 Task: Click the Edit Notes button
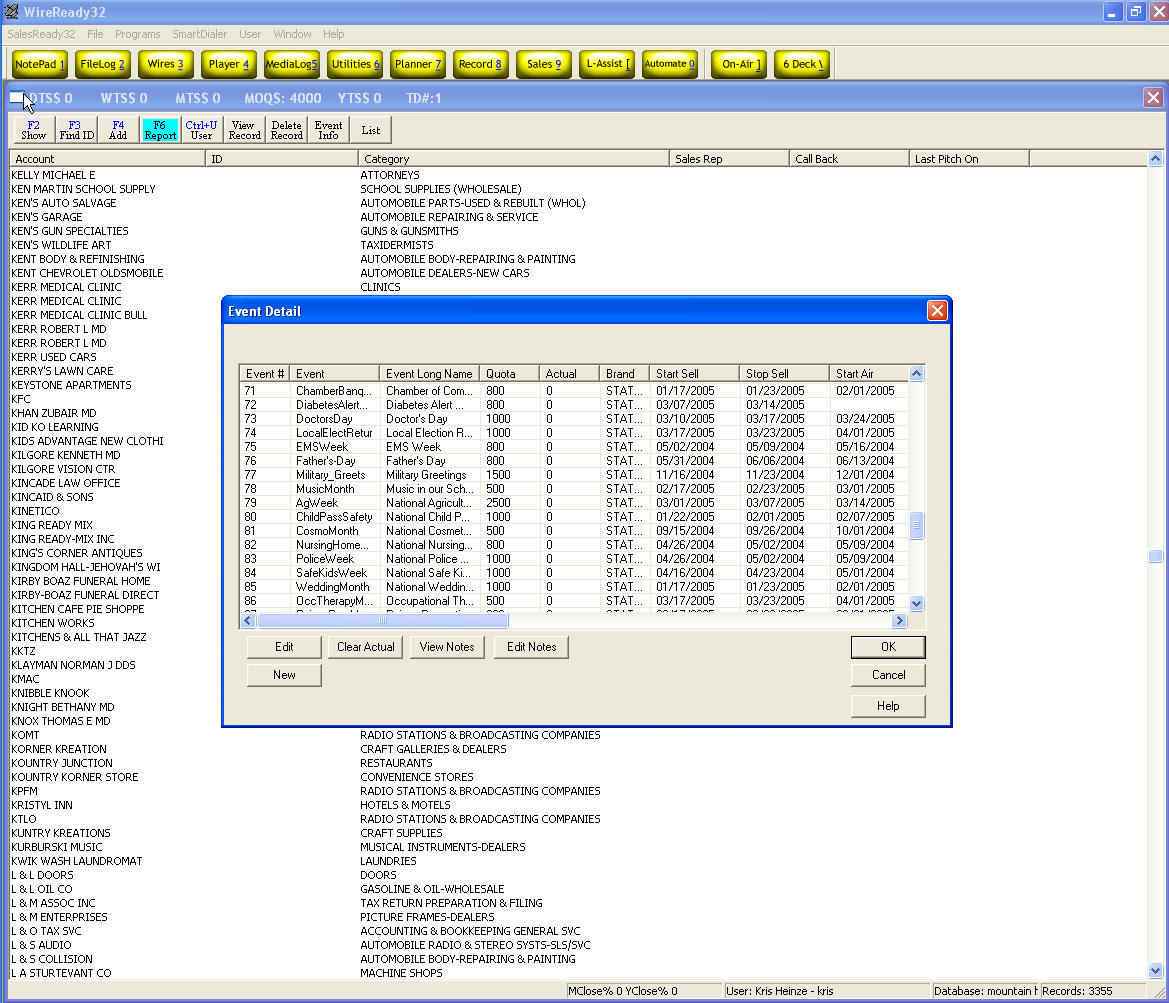click(531, 647)
